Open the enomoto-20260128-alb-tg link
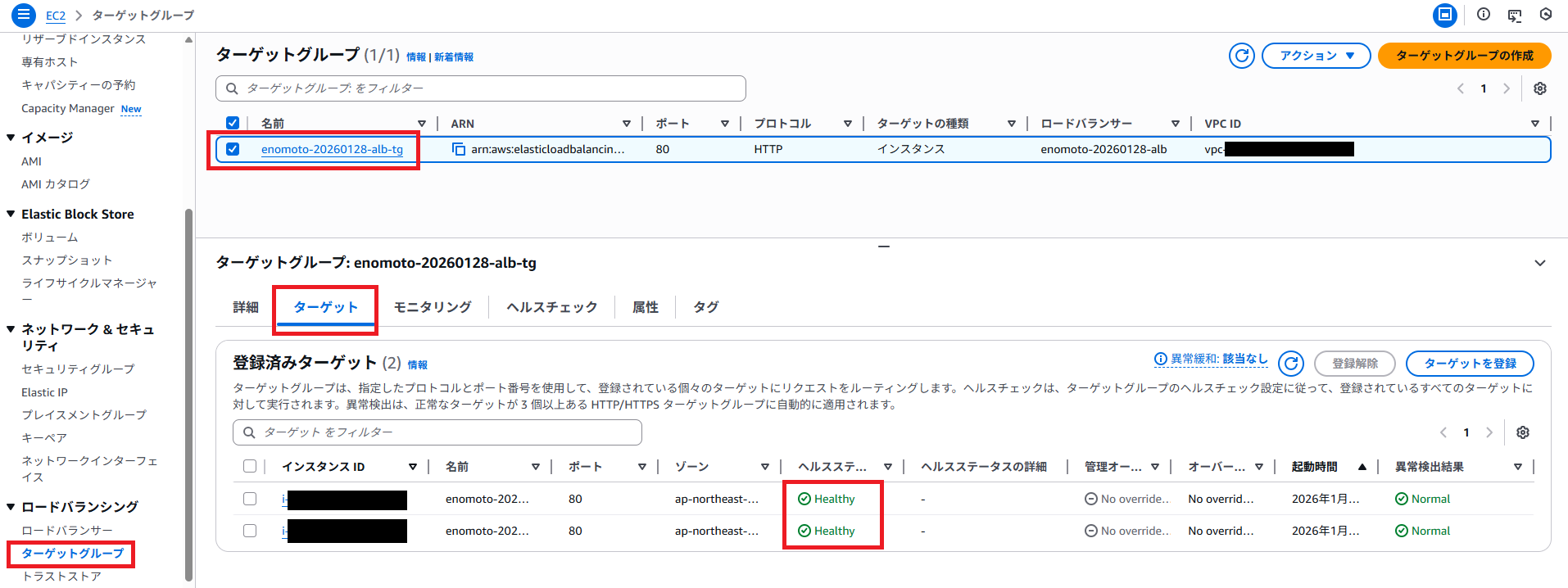This screenshot has width=1568, height=588. click(332, 149)
